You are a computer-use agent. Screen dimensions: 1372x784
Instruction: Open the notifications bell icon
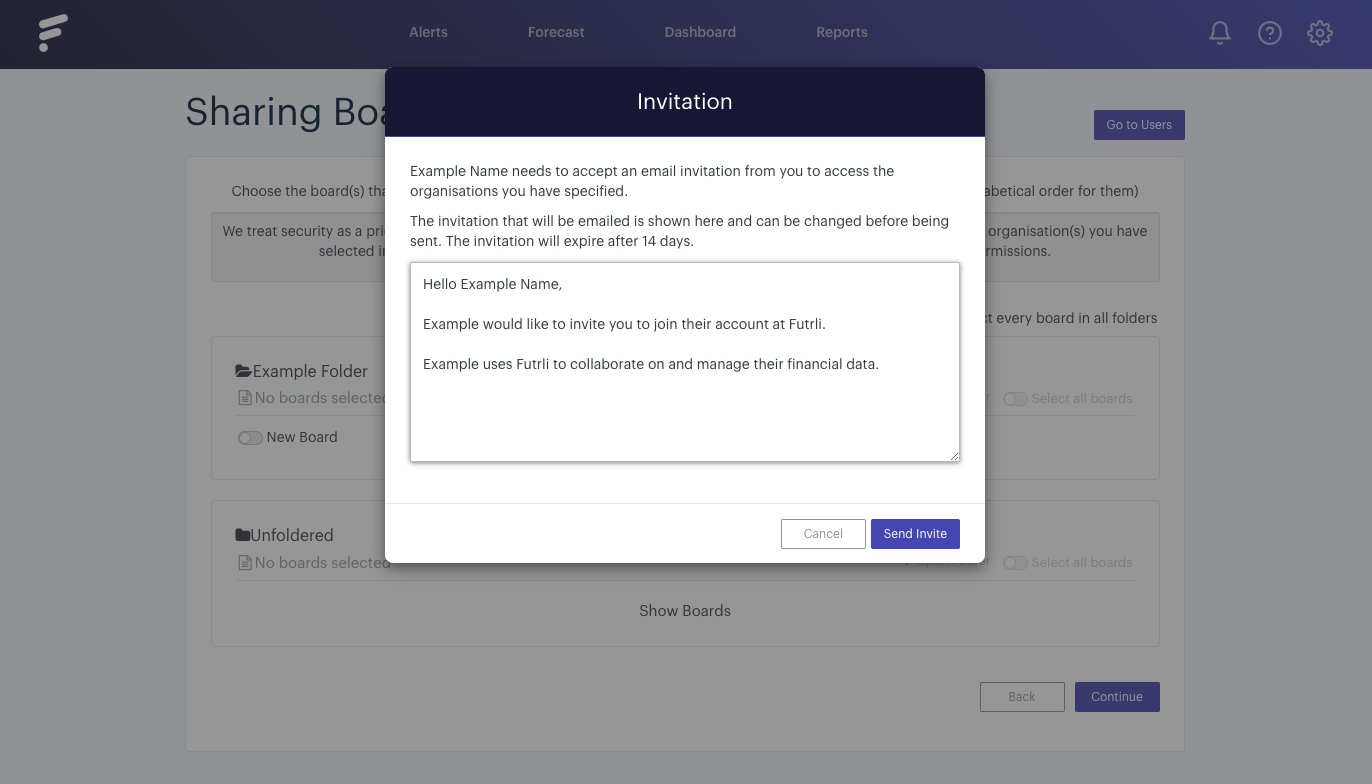tap(1220, 33)
